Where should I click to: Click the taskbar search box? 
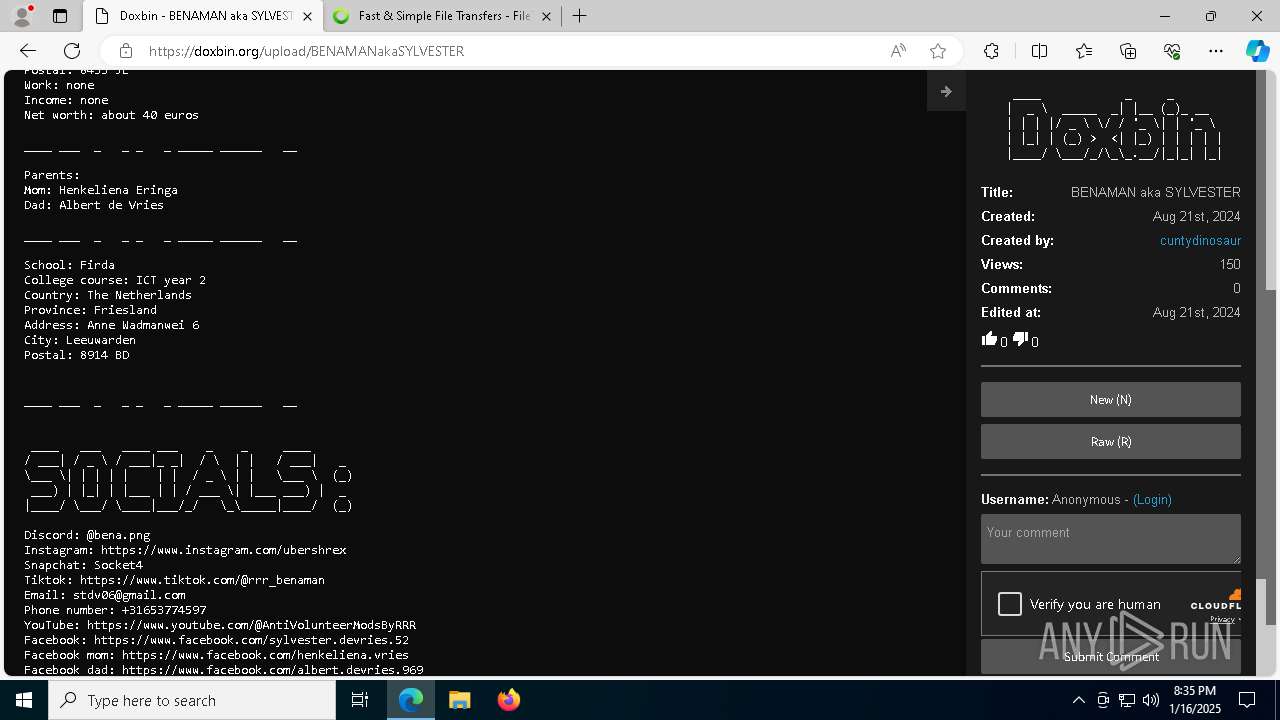point(192,700)
